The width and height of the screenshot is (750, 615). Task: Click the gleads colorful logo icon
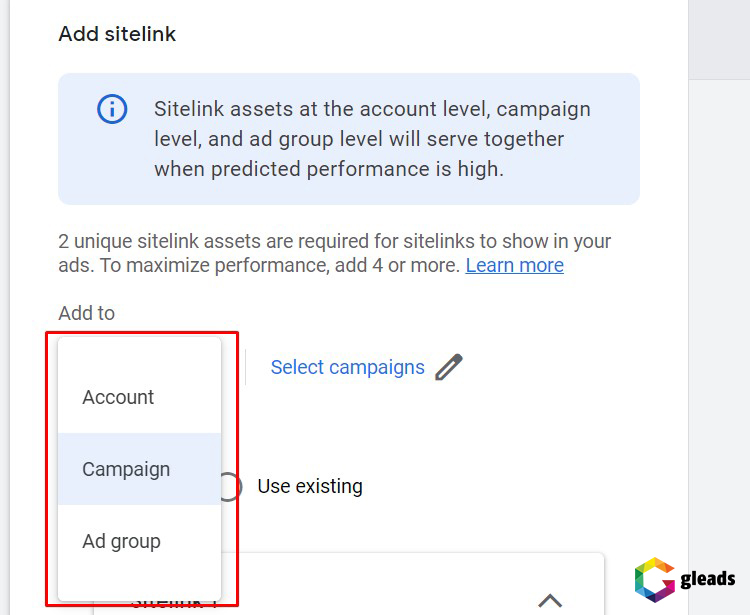pyautogui.click(x=654, y=580)
